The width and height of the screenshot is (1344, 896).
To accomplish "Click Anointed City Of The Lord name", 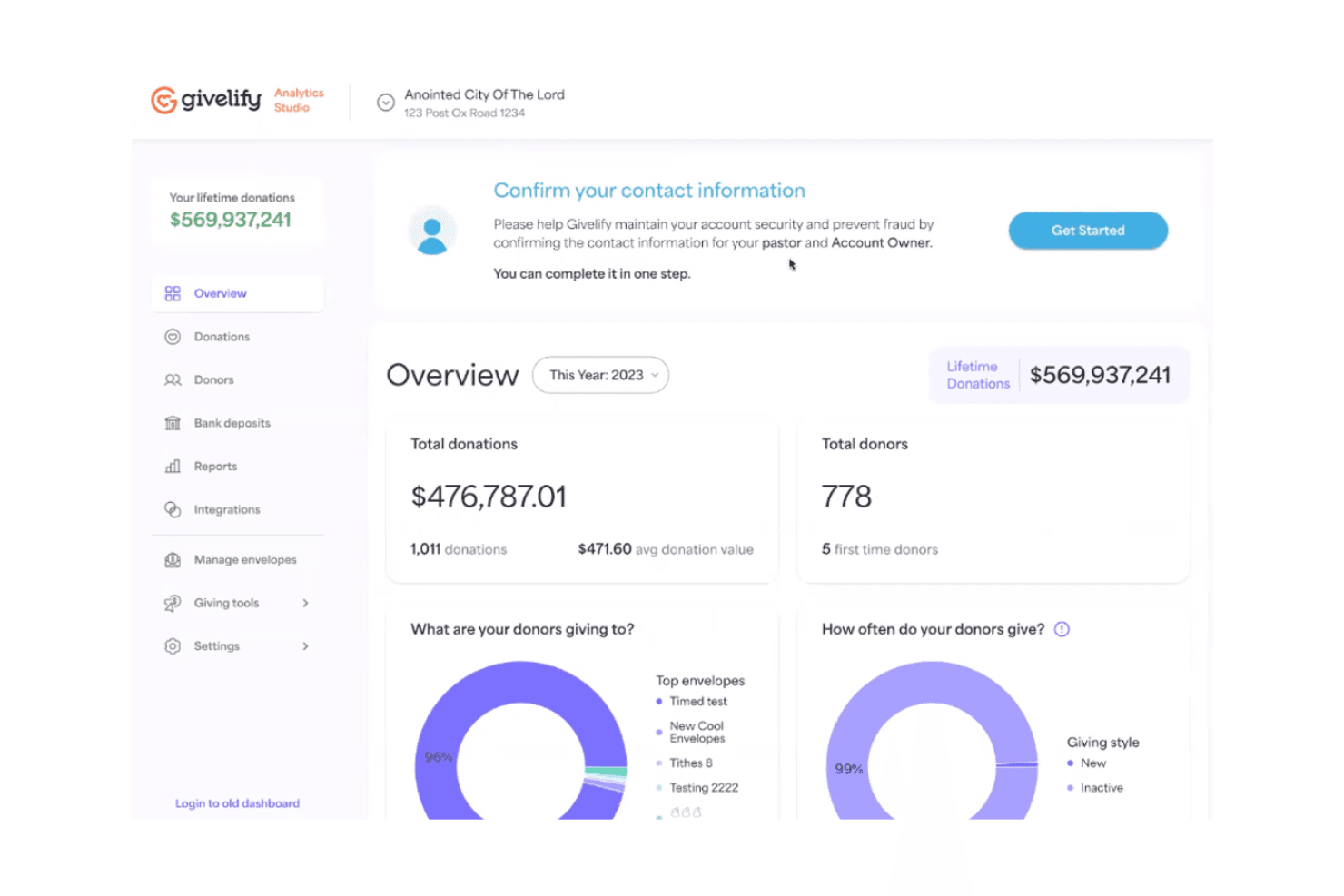I will click(x=484, y=94).
